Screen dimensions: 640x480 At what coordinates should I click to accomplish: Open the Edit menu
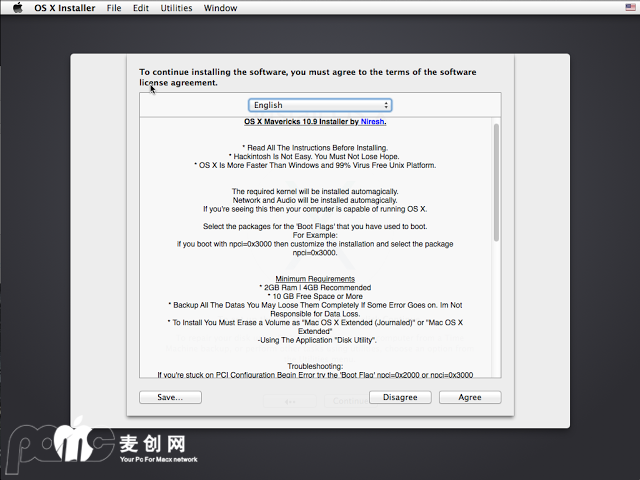pyautogui.click(x=140, y=8)
